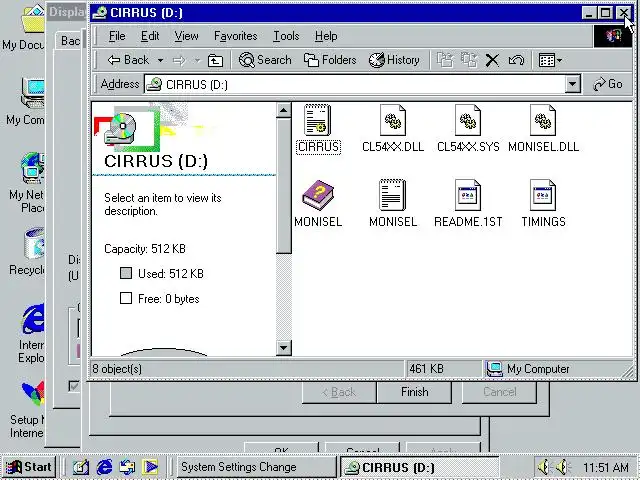Viewport: 640px width, 480px height.
Task: Click the CIRRUS (D:) taskbar button
Action: tap(420, 467)
